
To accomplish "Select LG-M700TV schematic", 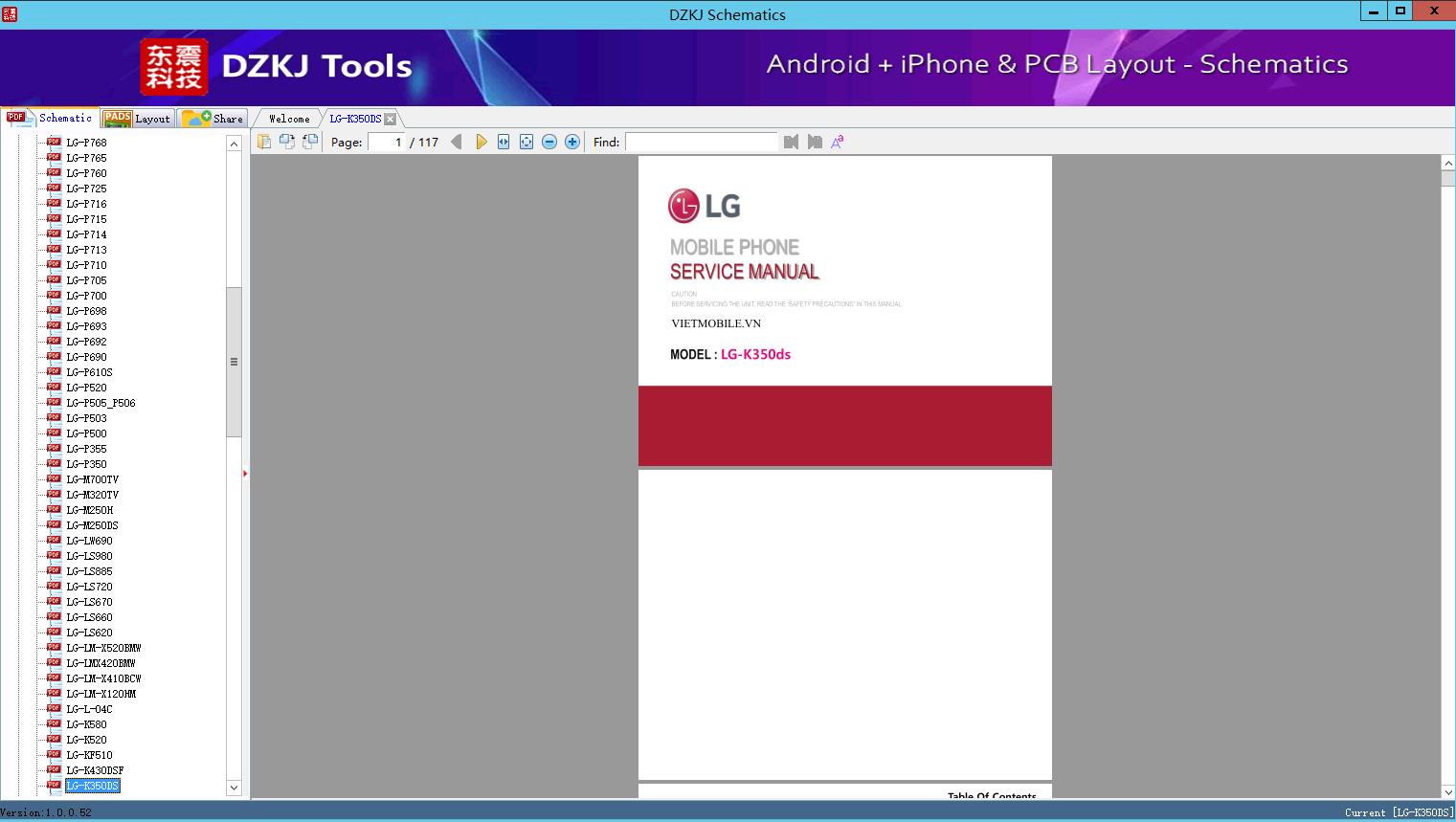I will 92,479.
